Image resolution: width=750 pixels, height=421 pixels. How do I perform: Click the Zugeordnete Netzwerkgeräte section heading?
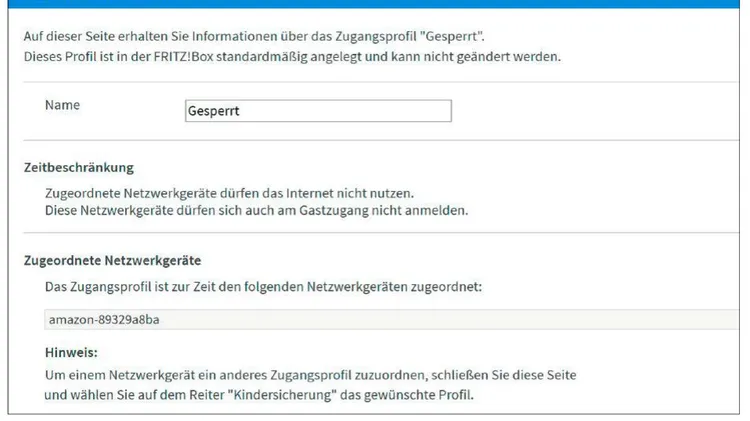point(112,261)
